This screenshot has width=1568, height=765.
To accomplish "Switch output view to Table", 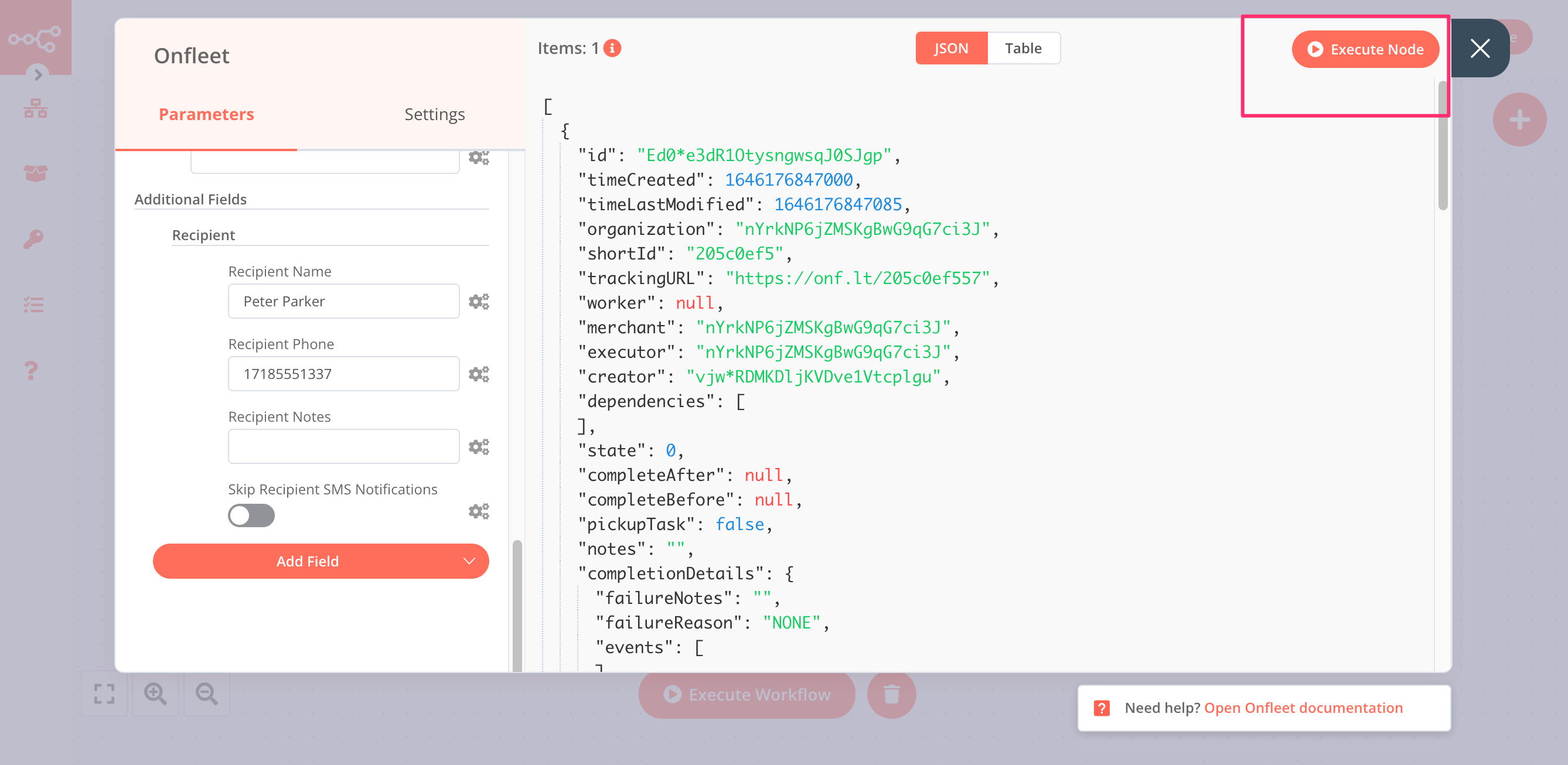I will click(1023, 48).
